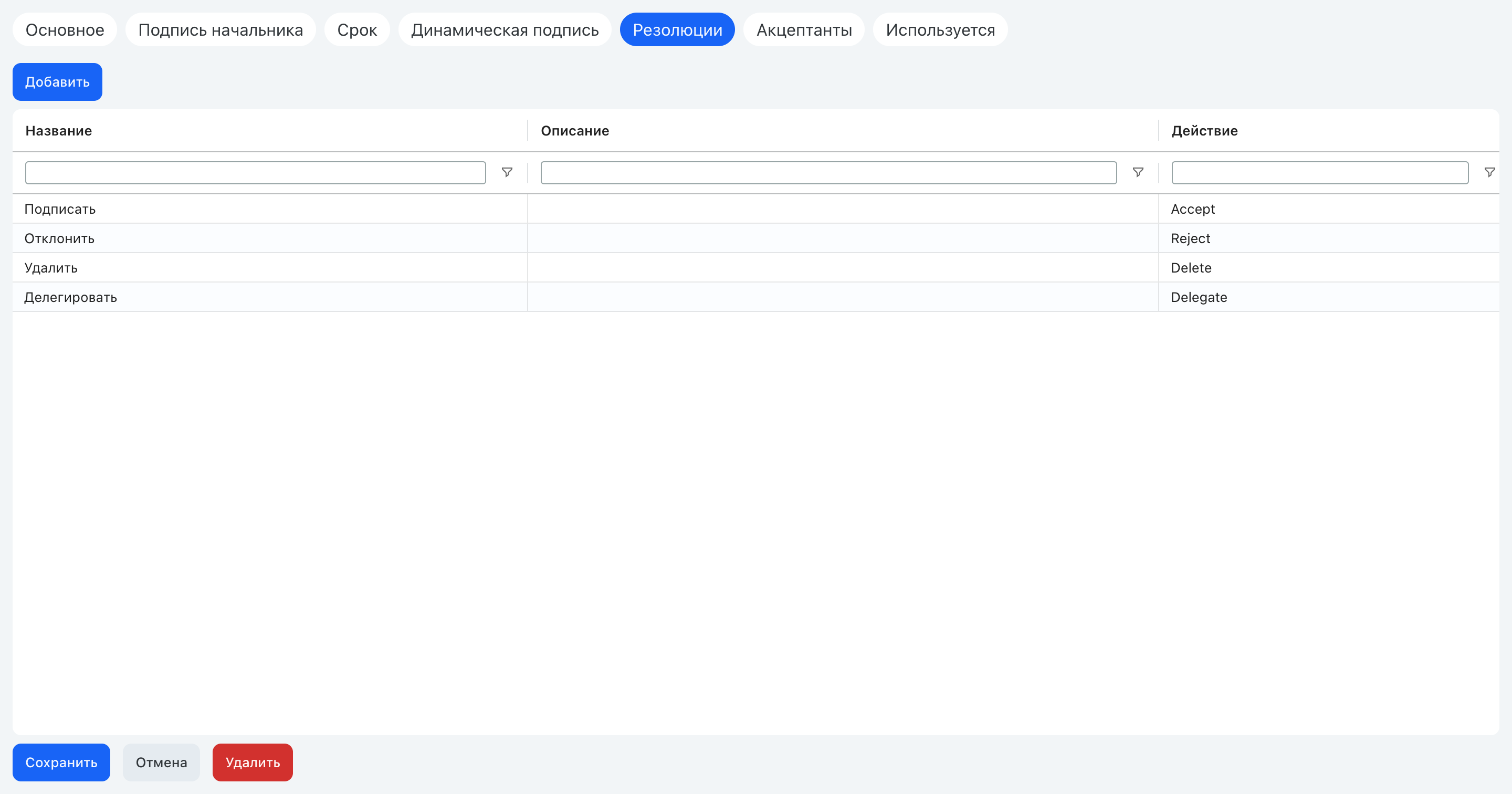Image resolution: width=1512 pixels, height=794 pixels.
Task: Click the red Удалить button
Action: [253, 762]
